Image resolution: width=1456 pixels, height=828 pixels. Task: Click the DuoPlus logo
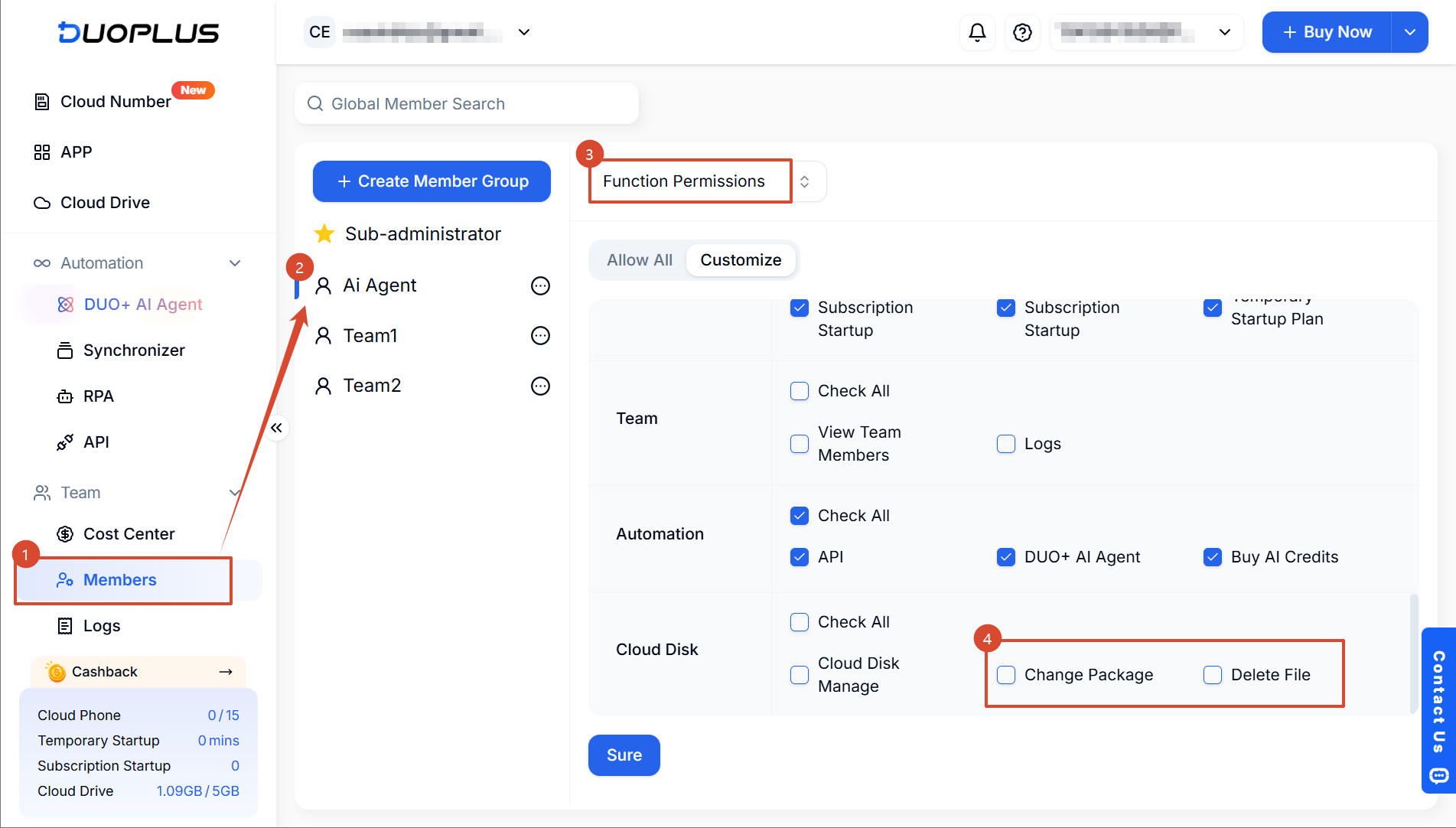[x=138, y=33]
